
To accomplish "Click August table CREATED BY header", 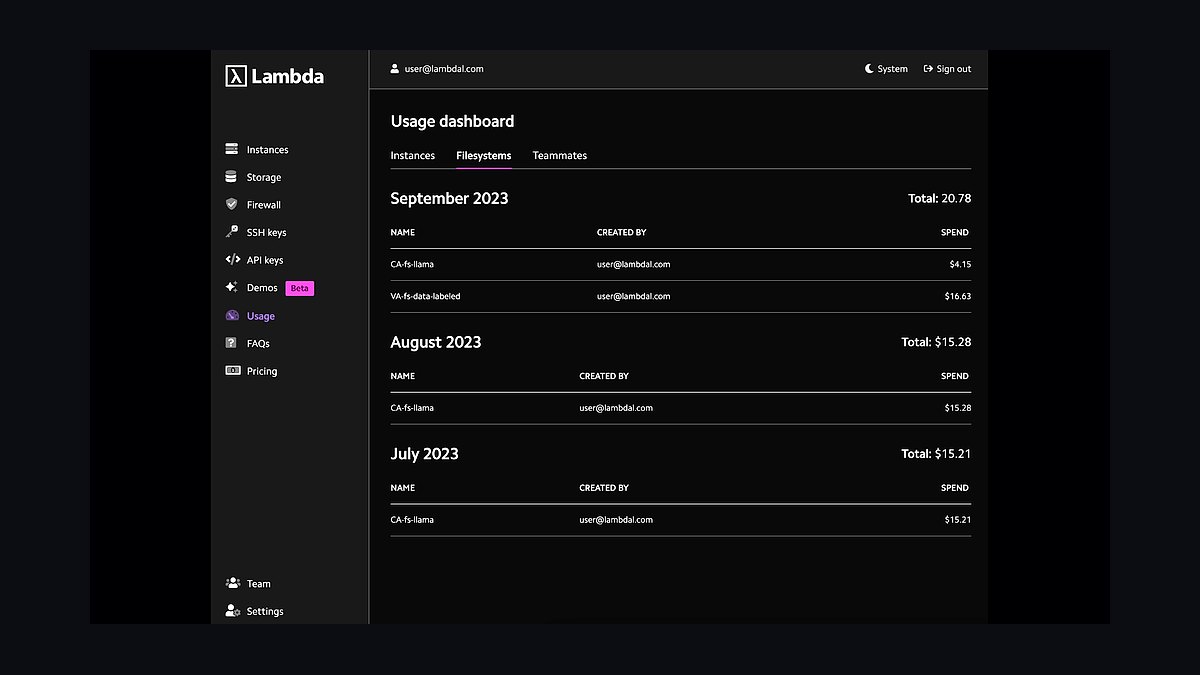I will coord(604,376).
